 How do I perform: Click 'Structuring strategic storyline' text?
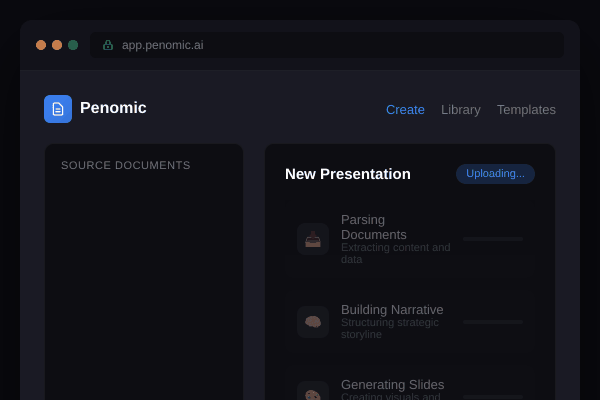(x=390, y=328)
